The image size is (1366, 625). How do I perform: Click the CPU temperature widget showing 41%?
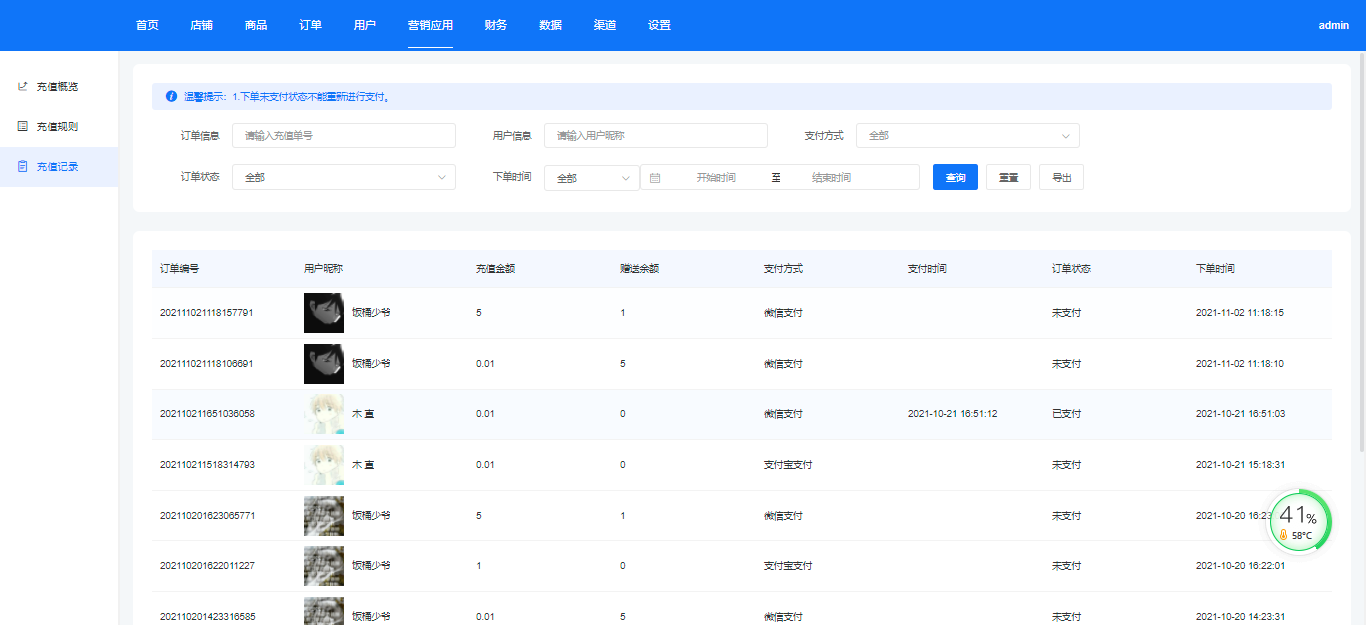1299,520
